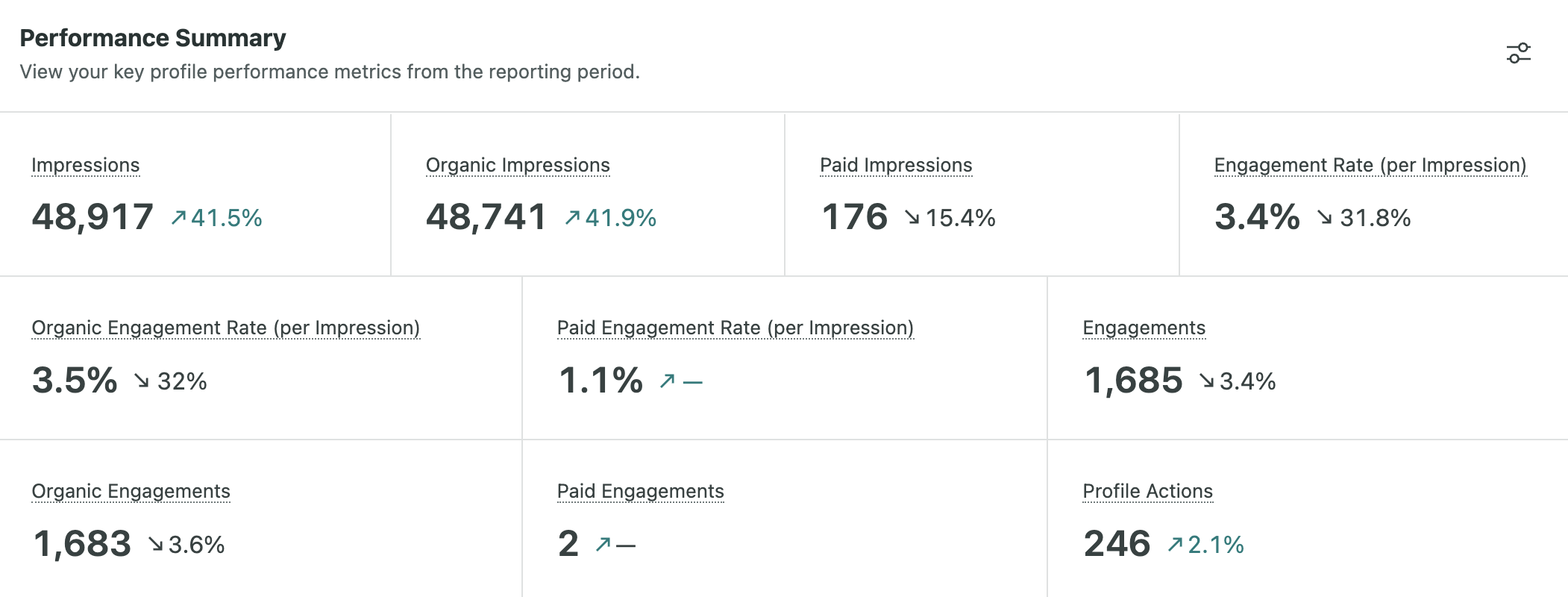Click the Organic Engagements label

click(x=131, y=491)
